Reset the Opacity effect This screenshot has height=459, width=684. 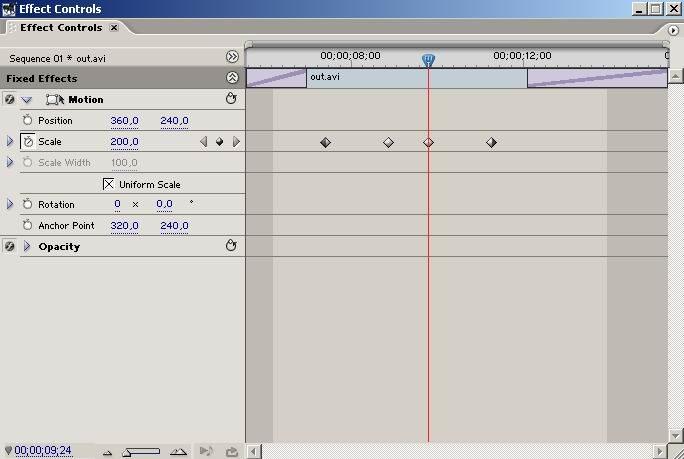coord(232,246)
